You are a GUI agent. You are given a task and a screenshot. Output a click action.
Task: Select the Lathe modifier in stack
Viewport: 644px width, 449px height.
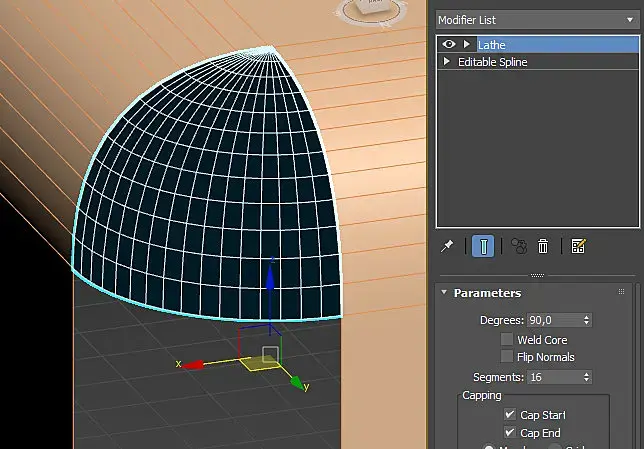tap(558, 44)
